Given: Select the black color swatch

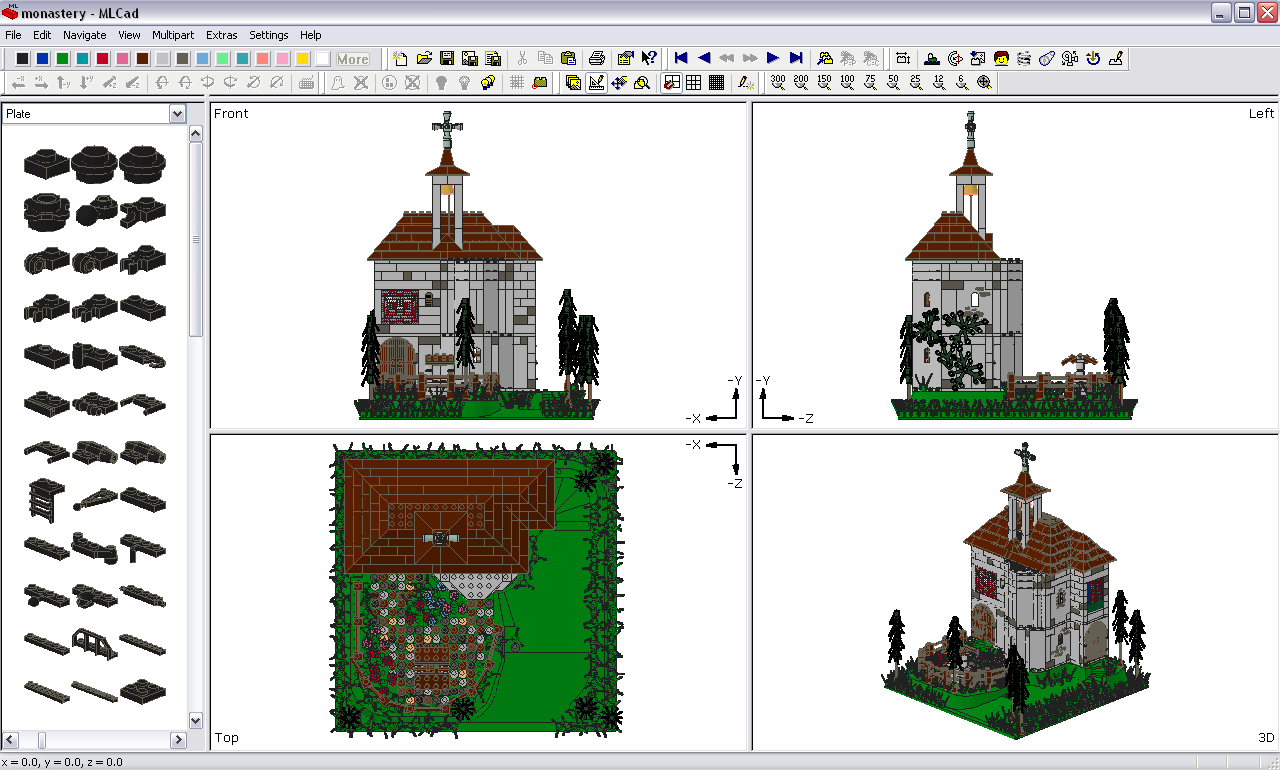Looking at the screenshot, I should [22, 59].
